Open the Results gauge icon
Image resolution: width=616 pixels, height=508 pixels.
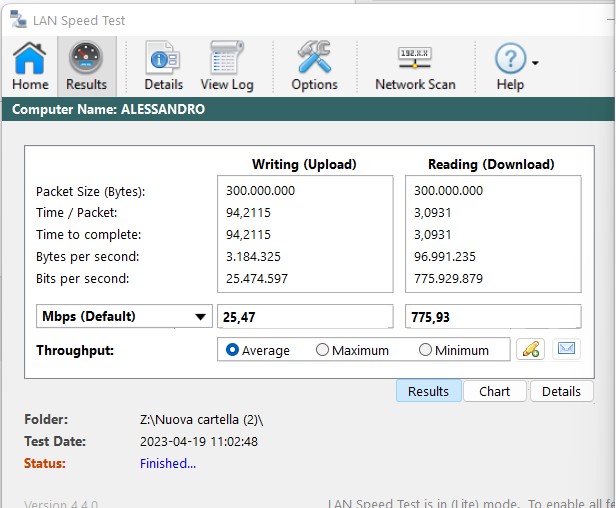tap(86, 66)
